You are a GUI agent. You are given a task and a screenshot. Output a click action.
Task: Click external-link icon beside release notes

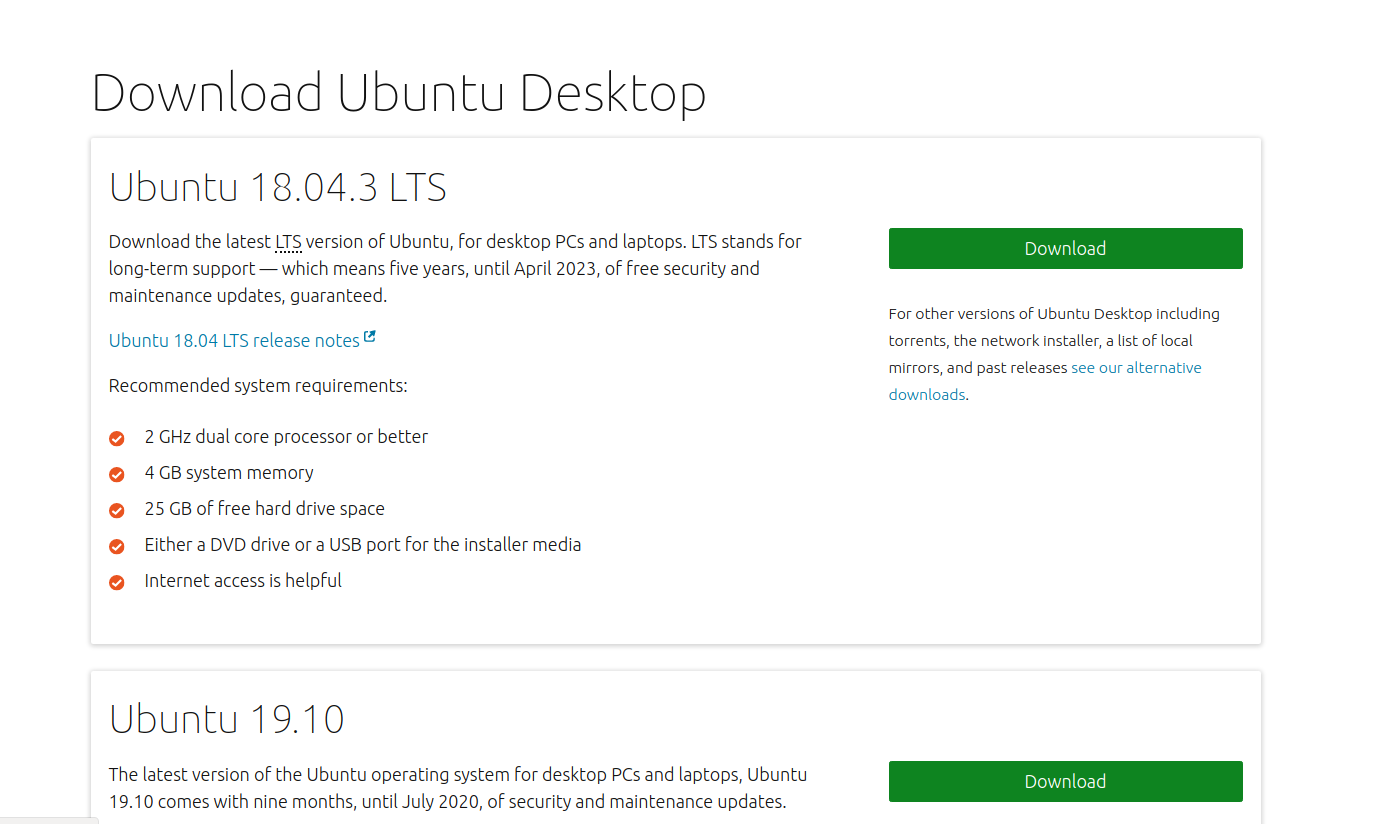[x=370, y=337]
